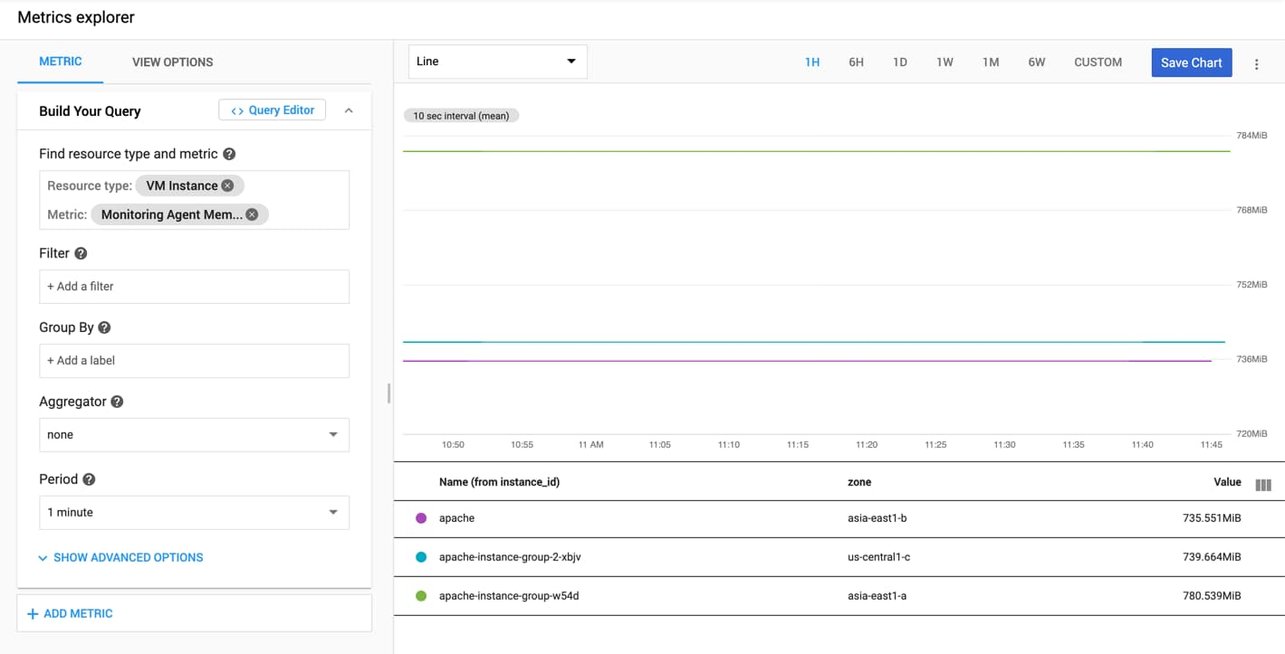Collapse the Build Your Query section
The image size is (1285, 654).
[x=349, y=111]
